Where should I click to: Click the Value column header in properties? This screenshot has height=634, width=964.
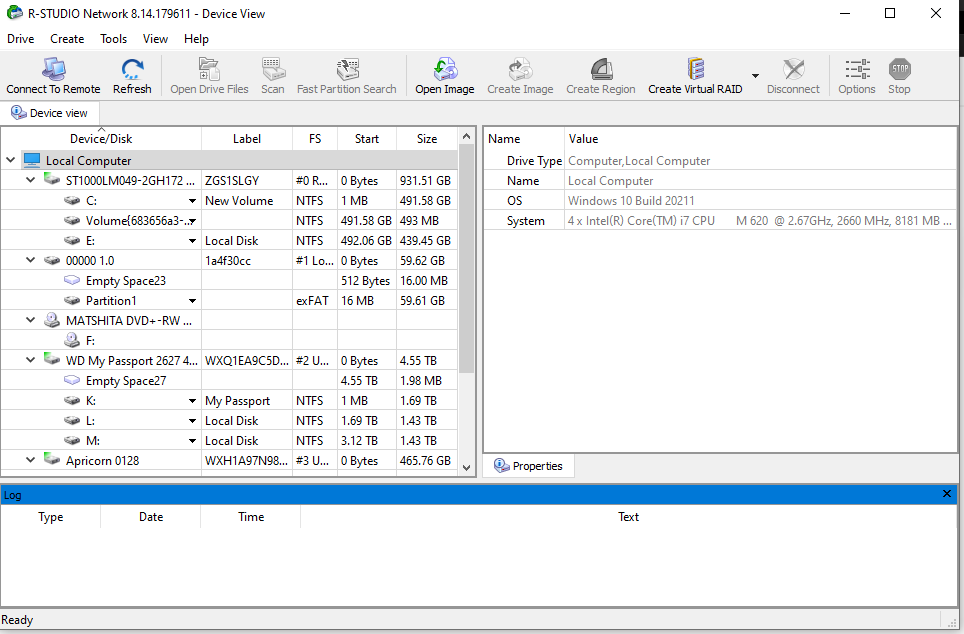(761, 139)
